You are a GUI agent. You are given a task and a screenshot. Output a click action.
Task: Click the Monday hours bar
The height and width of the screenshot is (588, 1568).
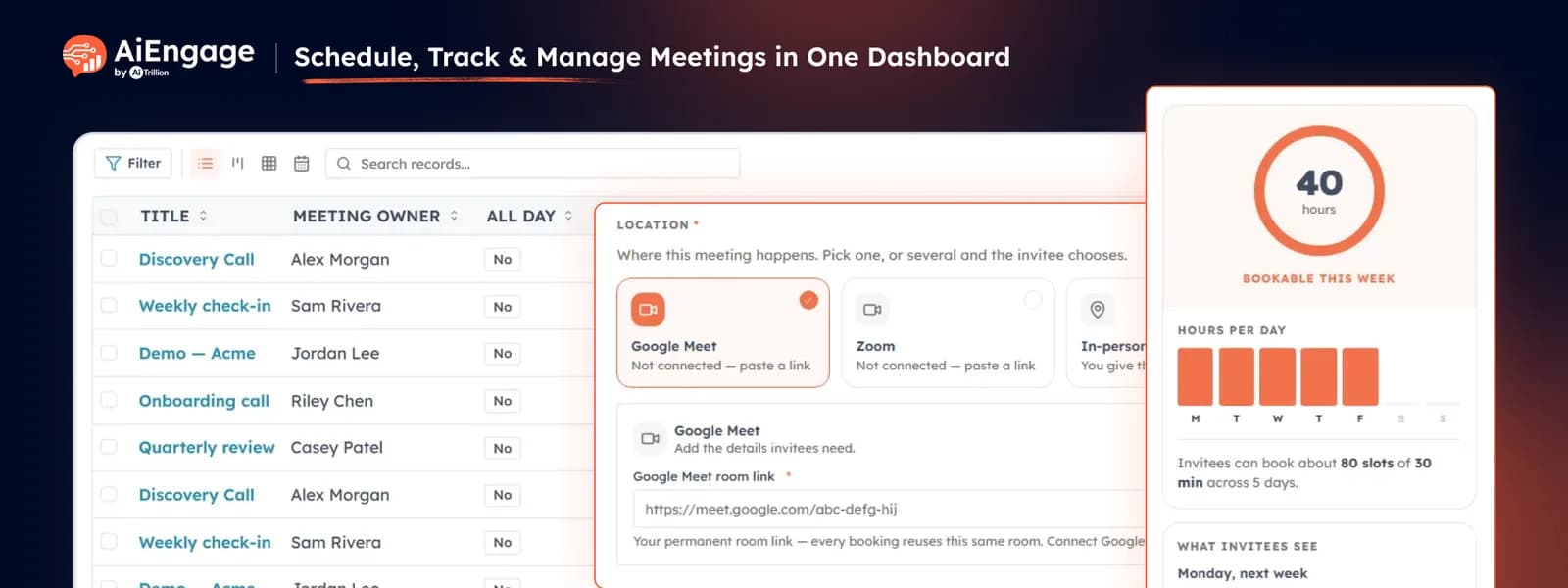pos(1196,376)
